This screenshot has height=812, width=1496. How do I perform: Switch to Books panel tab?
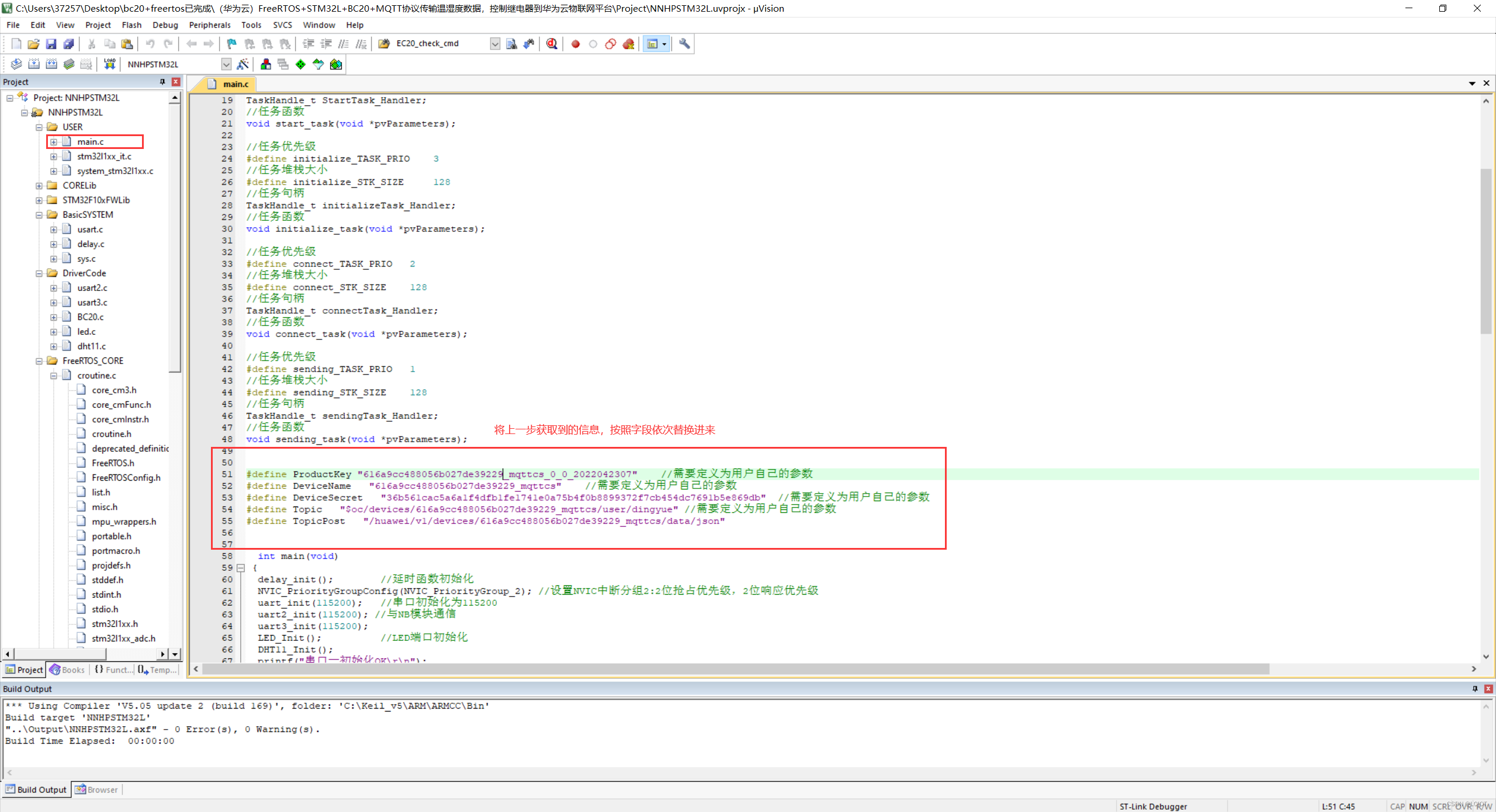click(x=68, y=670)
